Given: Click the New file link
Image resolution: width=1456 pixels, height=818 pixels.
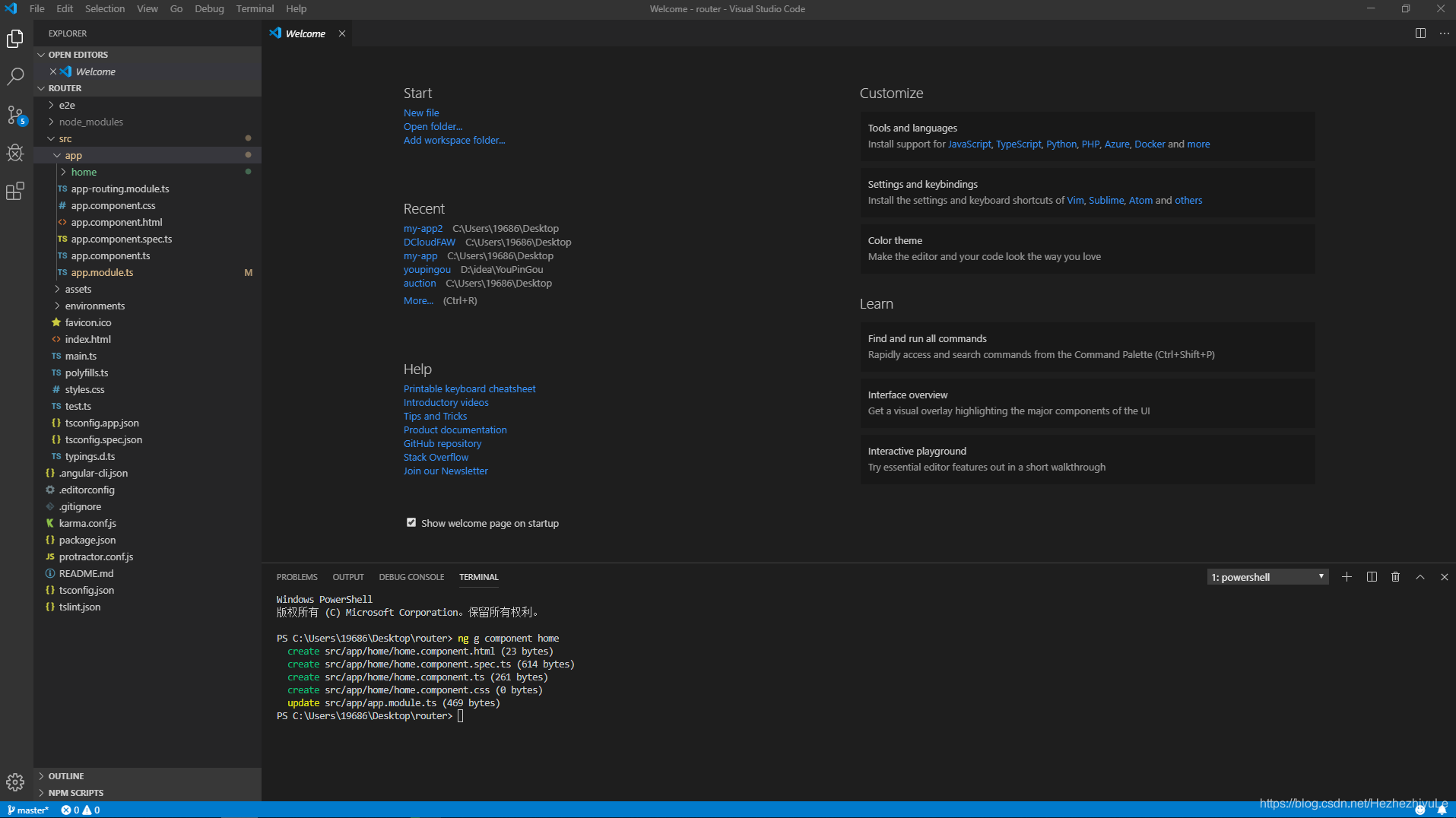Looking at the screenshot, I should [421, 113].
